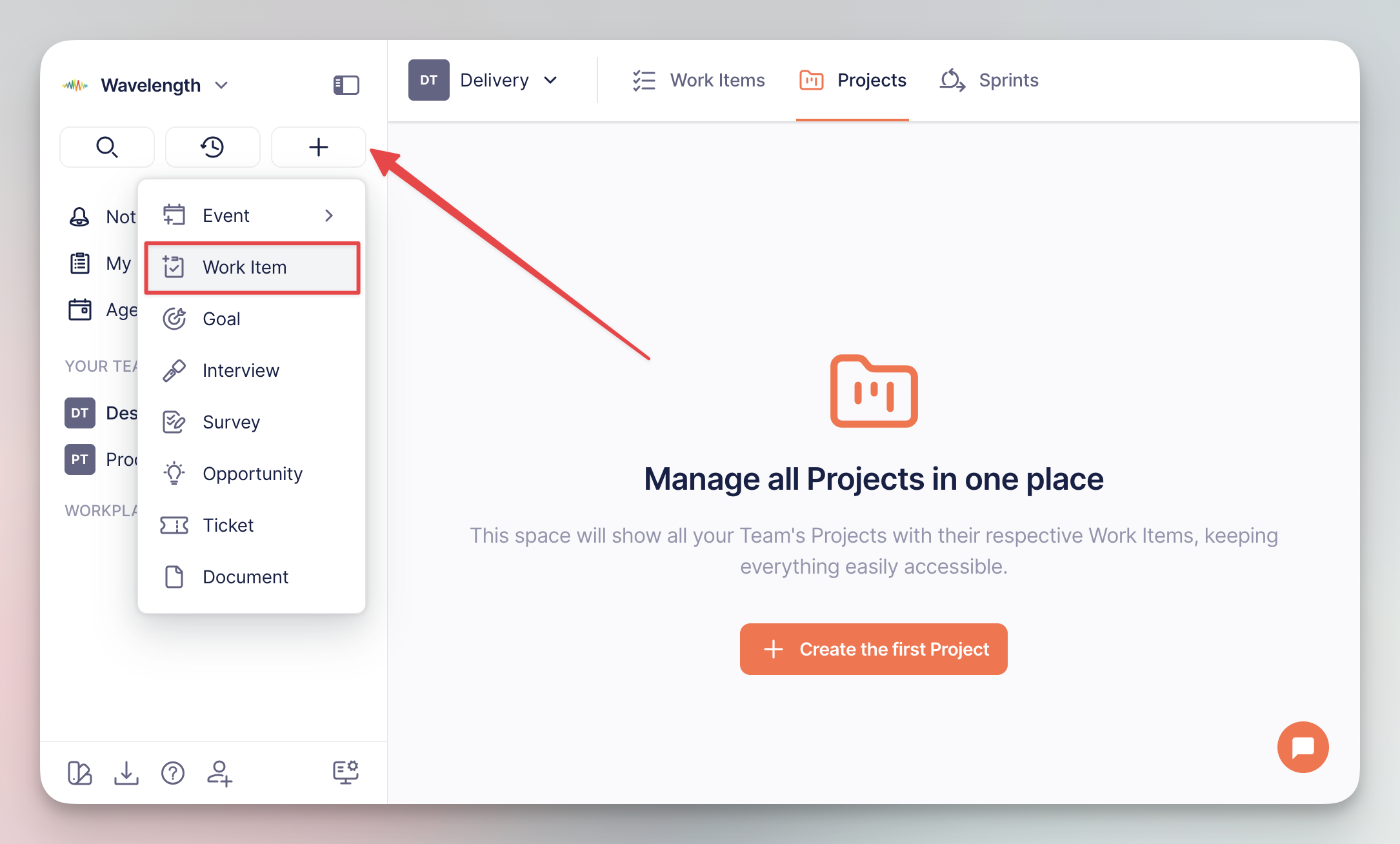Image resolution: width=1400 pixels, height=844 pixels.
Task: Switch to the Sprints tab
Action: [x=989, y=80]
